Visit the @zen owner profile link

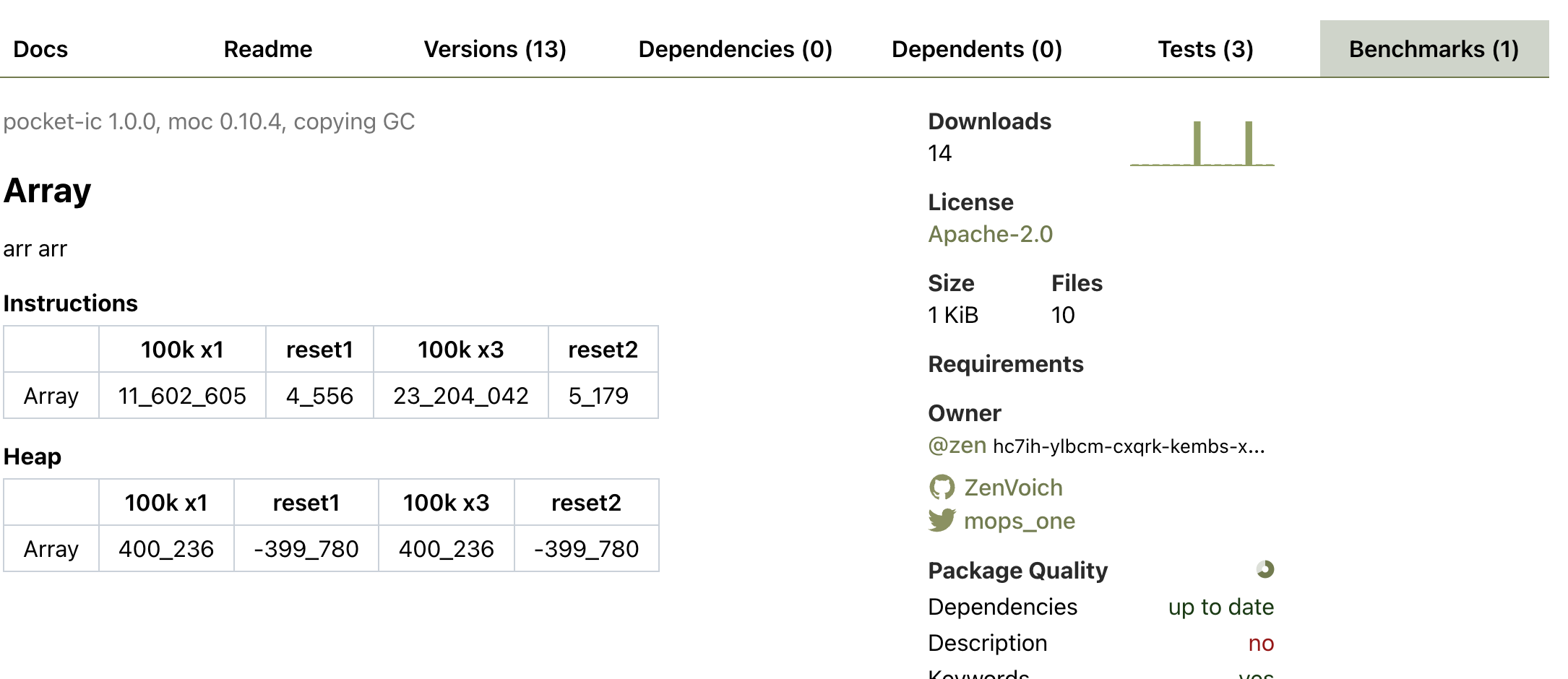pos(957,446)
